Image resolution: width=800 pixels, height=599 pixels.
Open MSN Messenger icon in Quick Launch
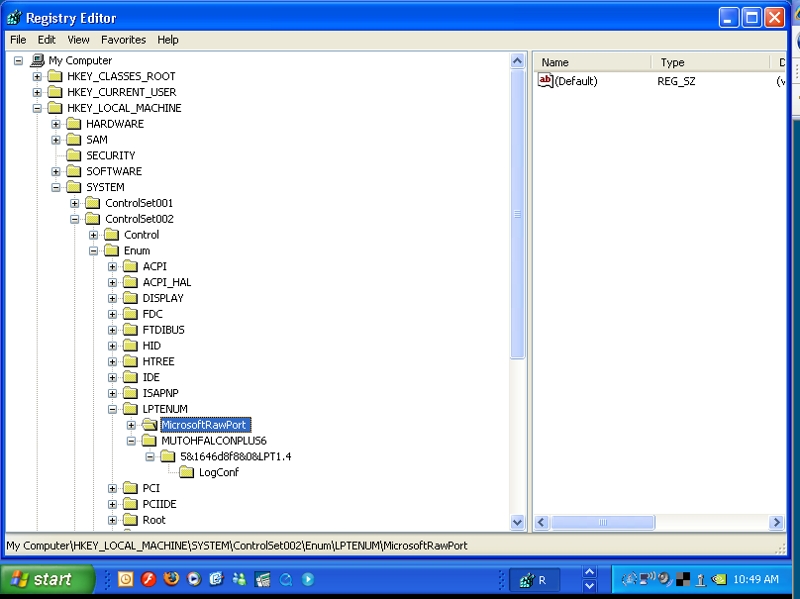pyautogui.click(x=239, y=579)
